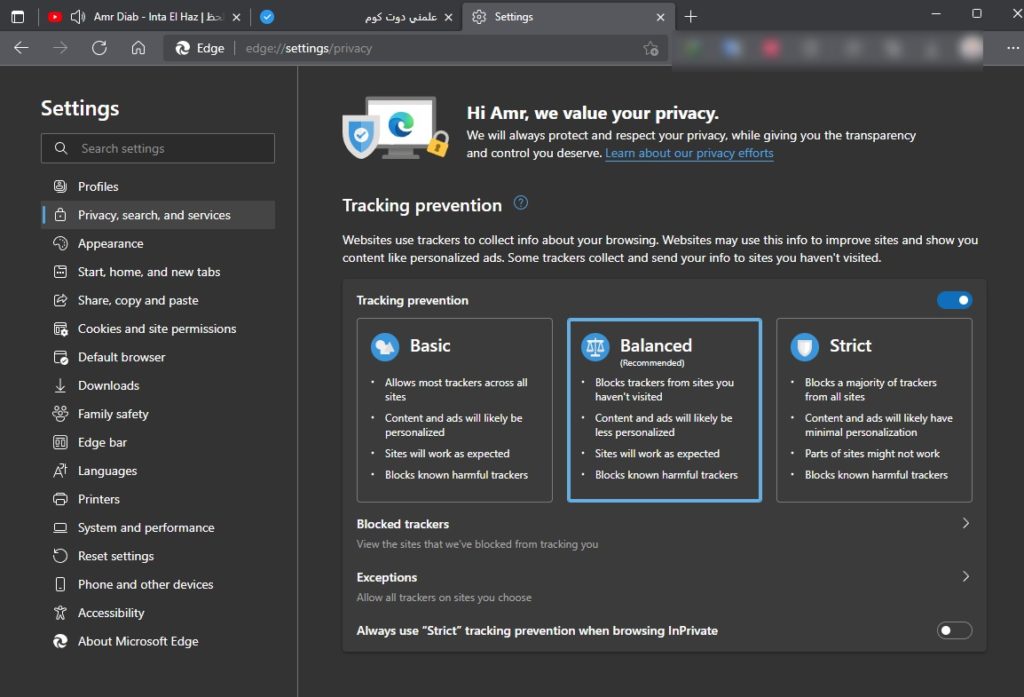Click the Tracking prevention help question icon
The image size is (1024, 697).
tap(520, 203)
